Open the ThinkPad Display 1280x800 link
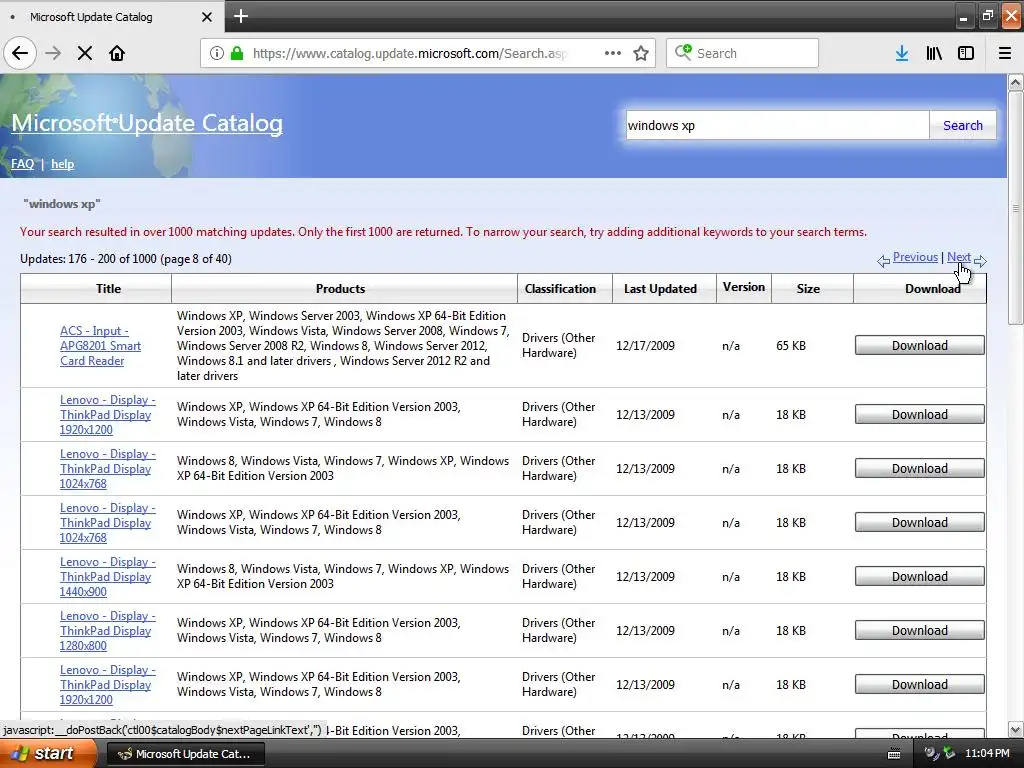Viewport: 1024px width, 768px height. (108, 631)
